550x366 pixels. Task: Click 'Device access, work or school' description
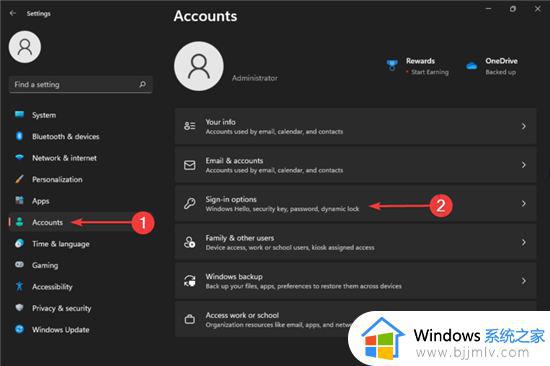290,247
